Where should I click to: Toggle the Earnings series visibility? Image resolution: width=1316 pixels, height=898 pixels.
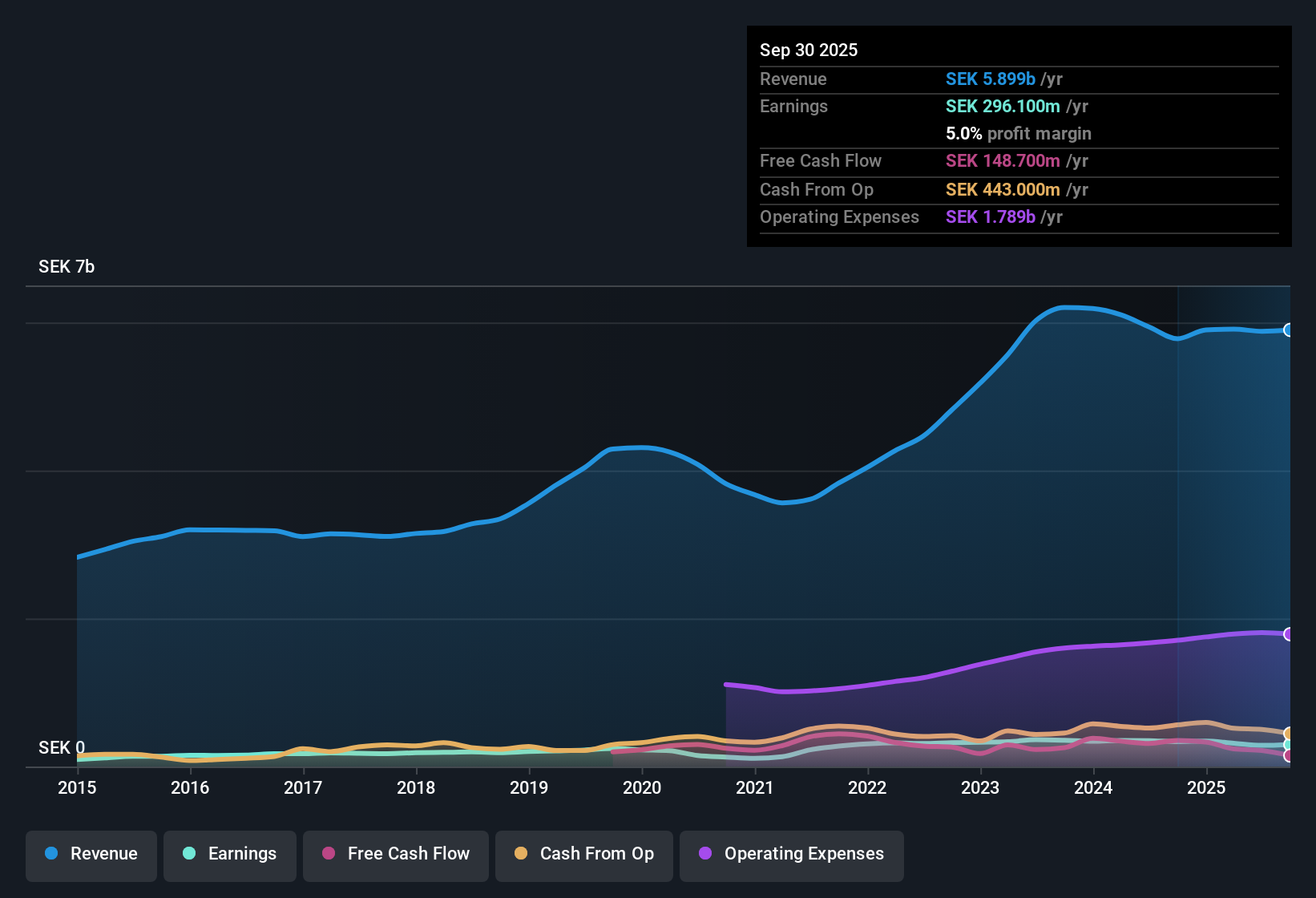pos(229,854)
